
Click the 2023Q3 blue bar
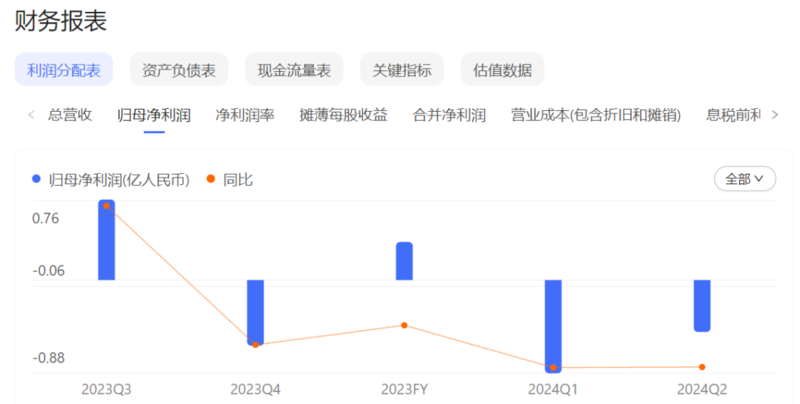tap(107, 240)
